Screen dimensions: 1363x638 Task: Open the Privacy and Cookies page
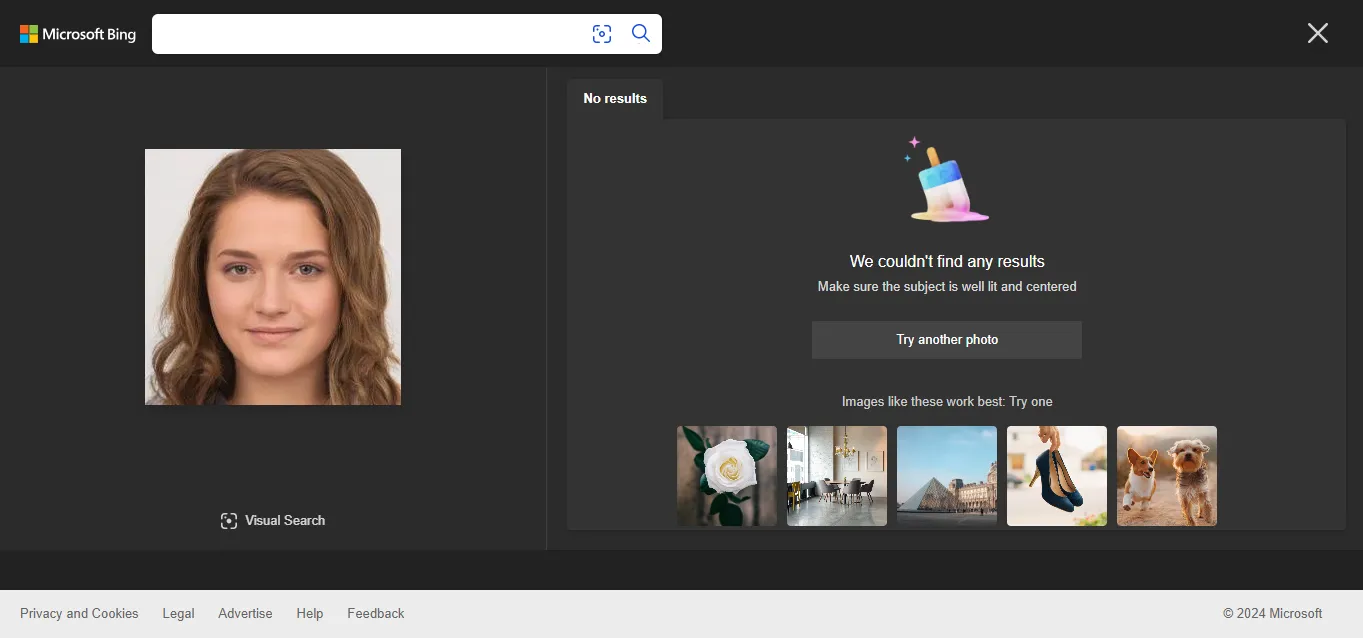(79, 613)
